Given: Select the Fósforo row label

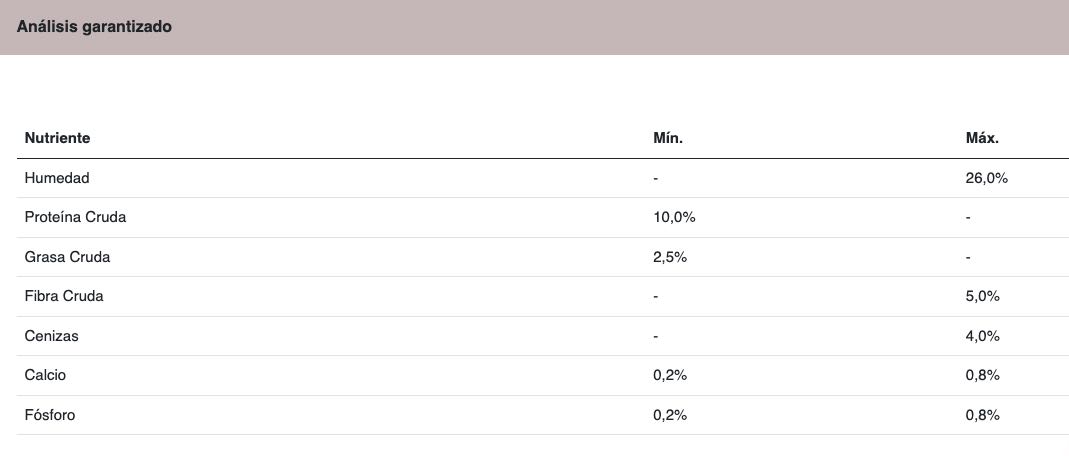Looking at the screenshot, I should click(x=50, y=415).
